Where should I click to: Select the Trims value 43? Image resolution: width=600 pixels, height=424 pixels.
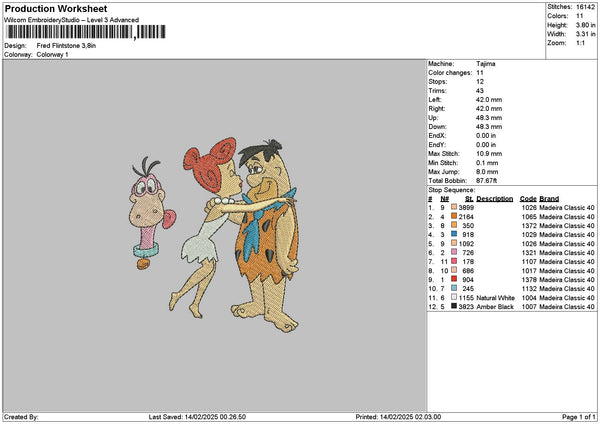(480, 91)
